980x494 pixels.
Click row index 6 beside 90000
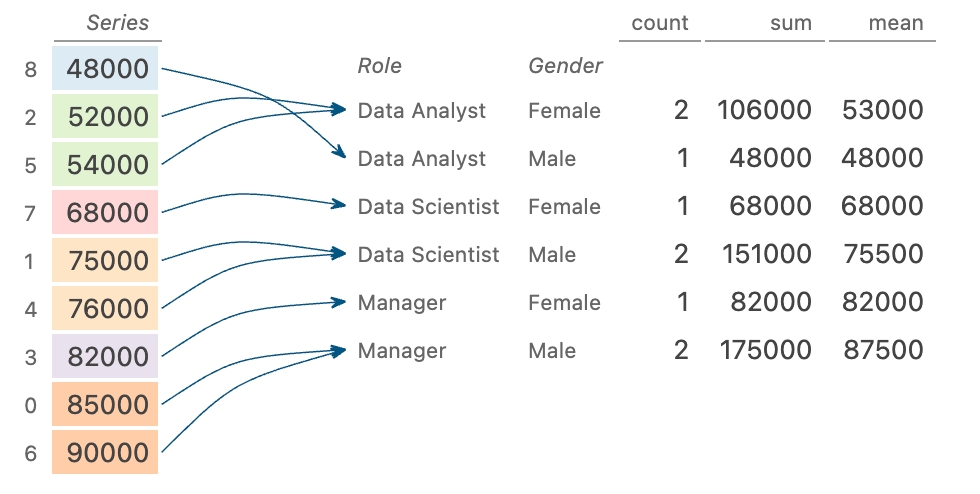pos(30,454)
